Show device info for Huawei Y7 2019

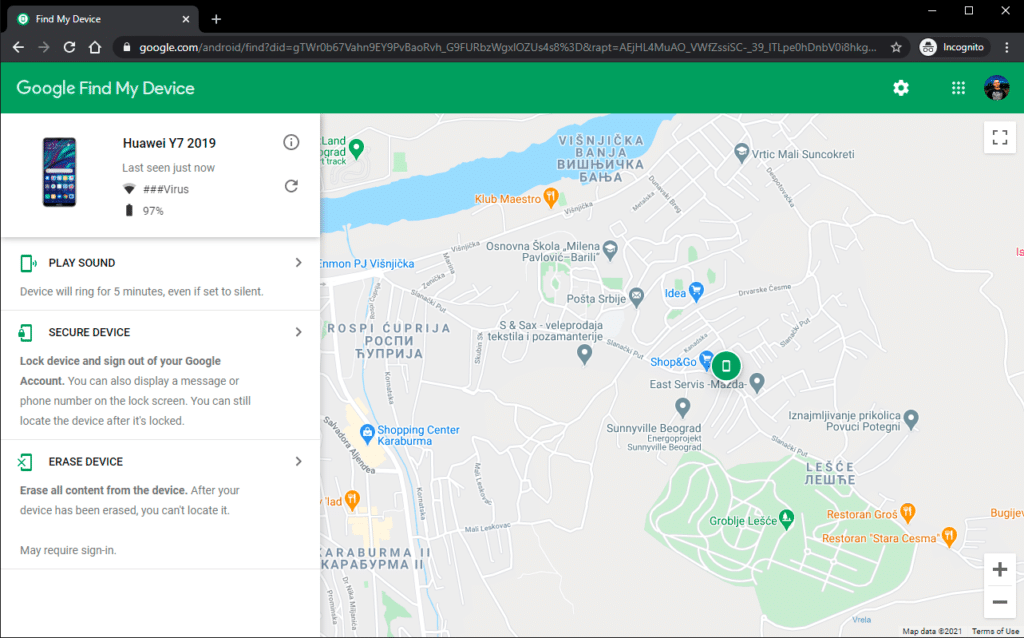point(291,142)
